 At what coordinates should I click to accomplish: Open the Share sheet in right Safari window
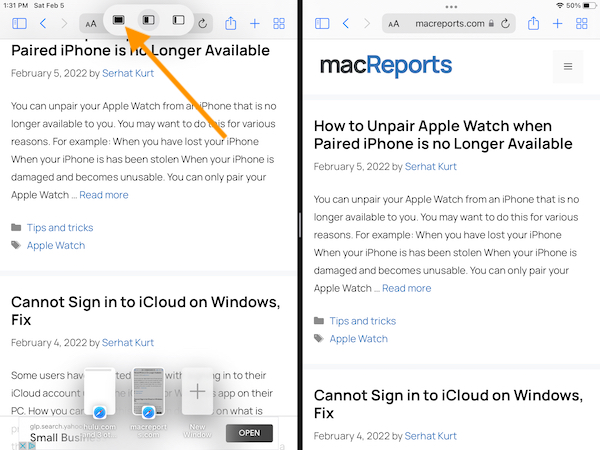tap(533, 23)
